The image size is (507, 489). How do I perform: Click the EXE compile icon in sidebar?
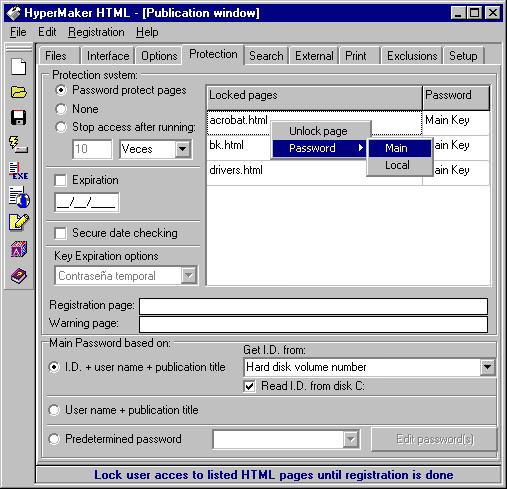[19, 171]
